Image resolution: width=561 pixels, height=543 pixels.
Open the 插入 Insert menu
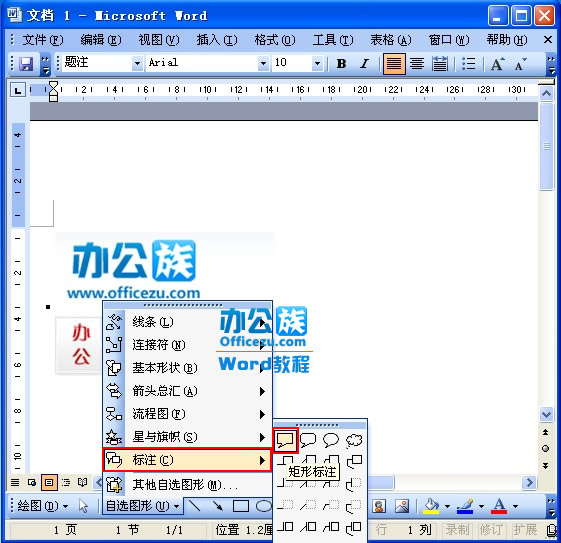tap(217, 40)
